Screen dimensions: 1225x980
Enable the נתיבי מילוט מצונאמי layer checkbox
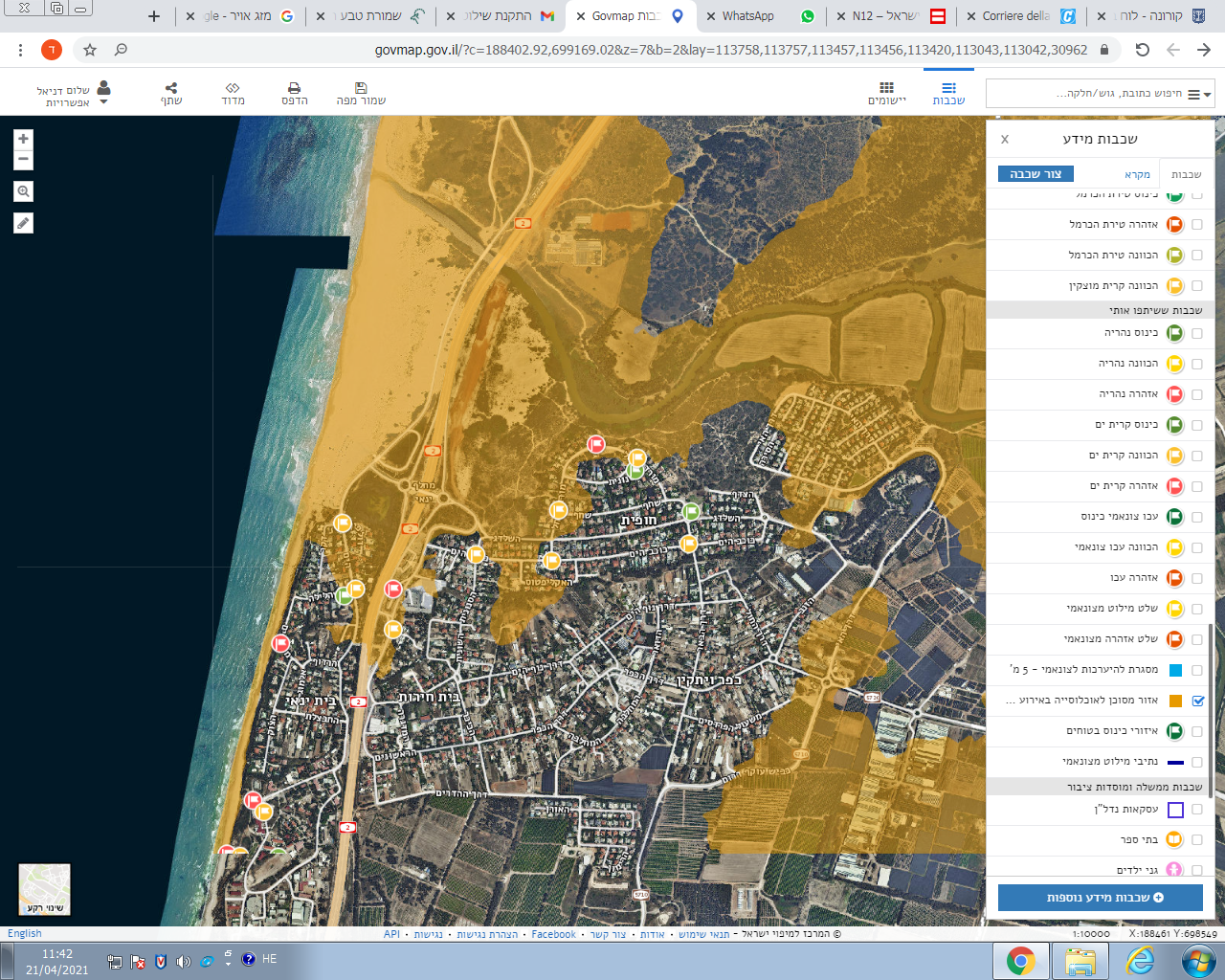pos(1197,762)
